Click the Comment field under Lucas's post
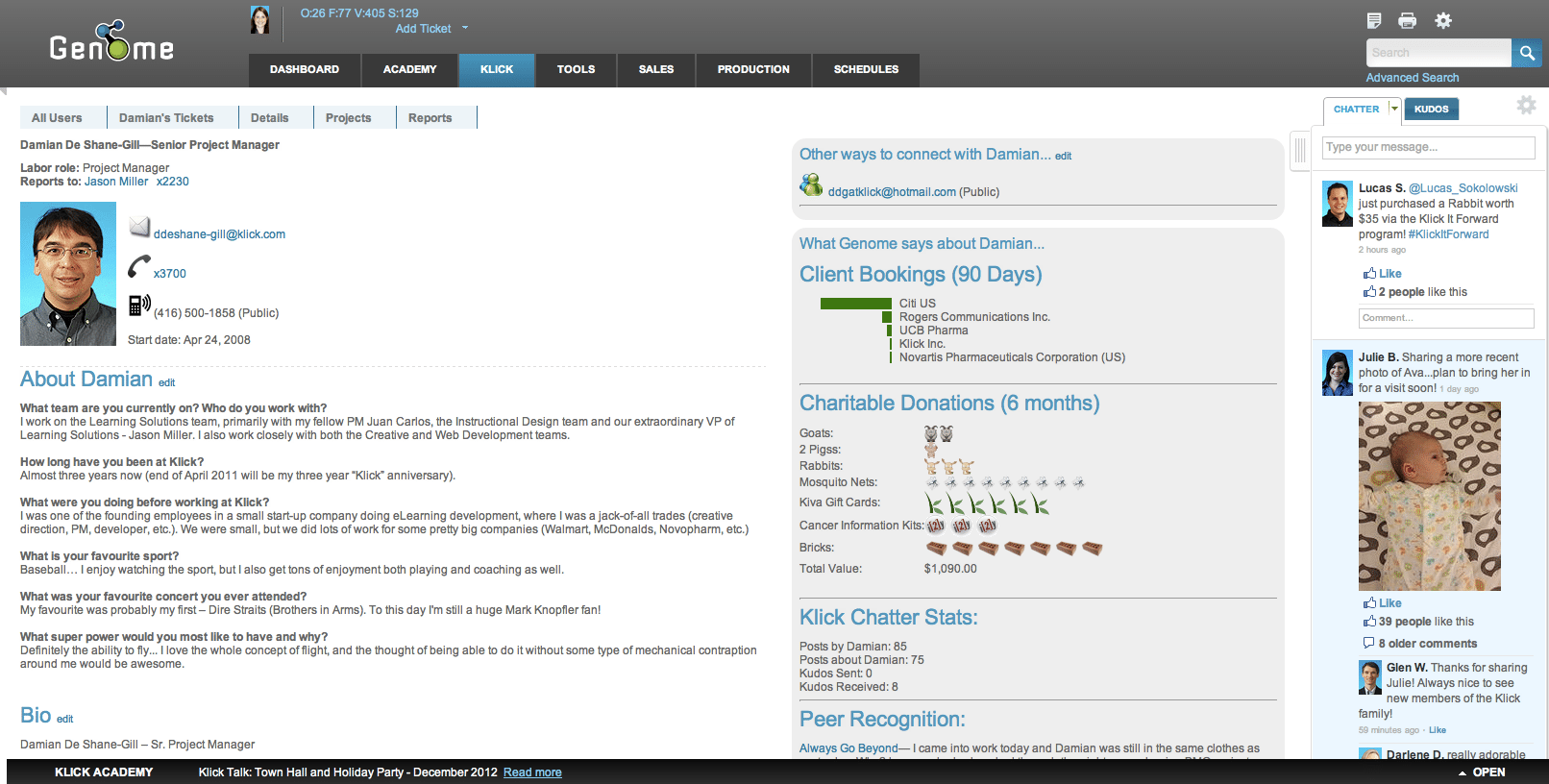Image resolution: width=1549 pixels, height=784 pixels. pos(1446,318)
